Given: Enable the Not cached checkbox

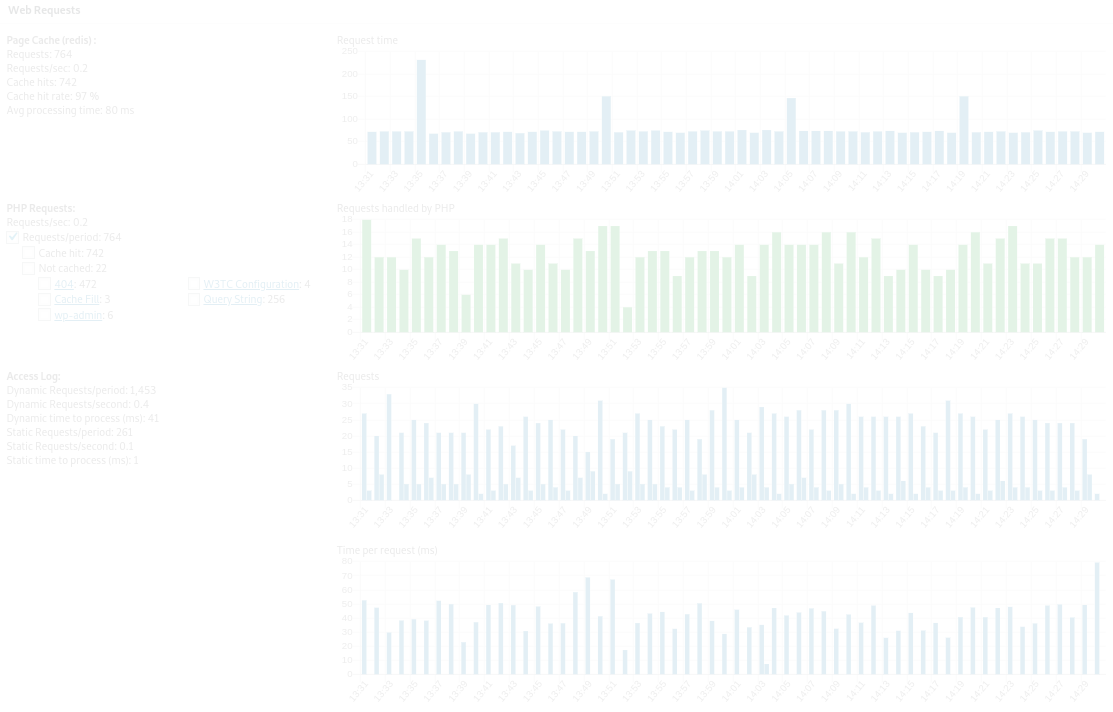Looking at the screenshot, I should tap(29, 268).
